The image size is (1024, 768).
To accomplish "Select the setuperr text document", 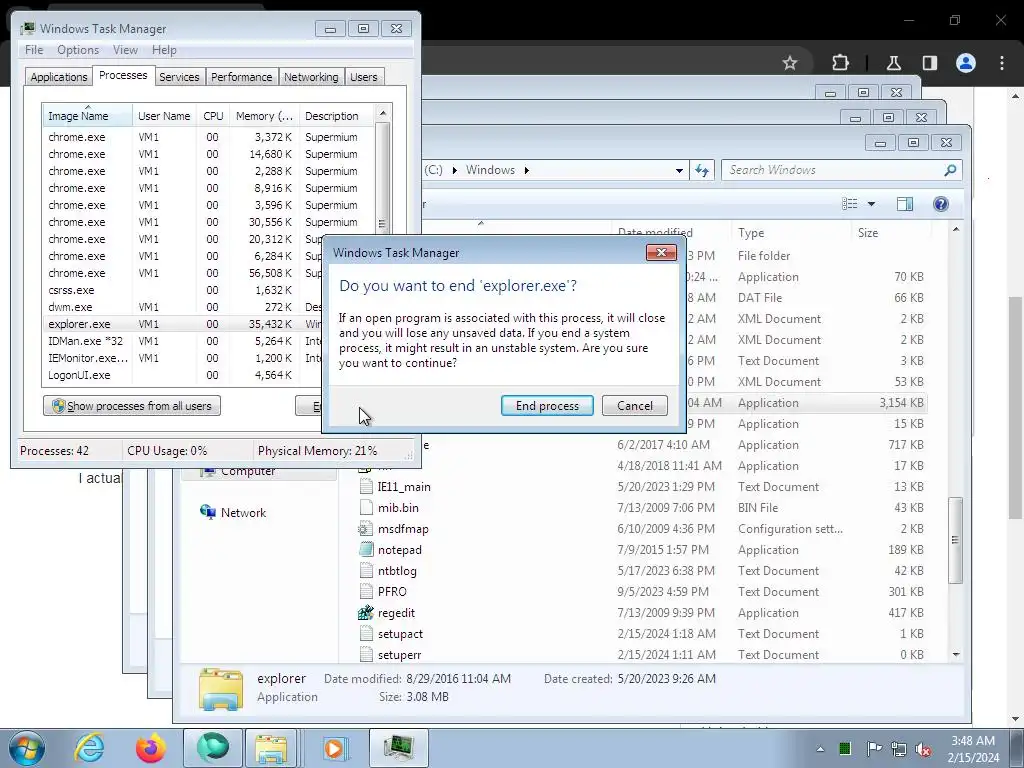I will click(x=399, y=654).
